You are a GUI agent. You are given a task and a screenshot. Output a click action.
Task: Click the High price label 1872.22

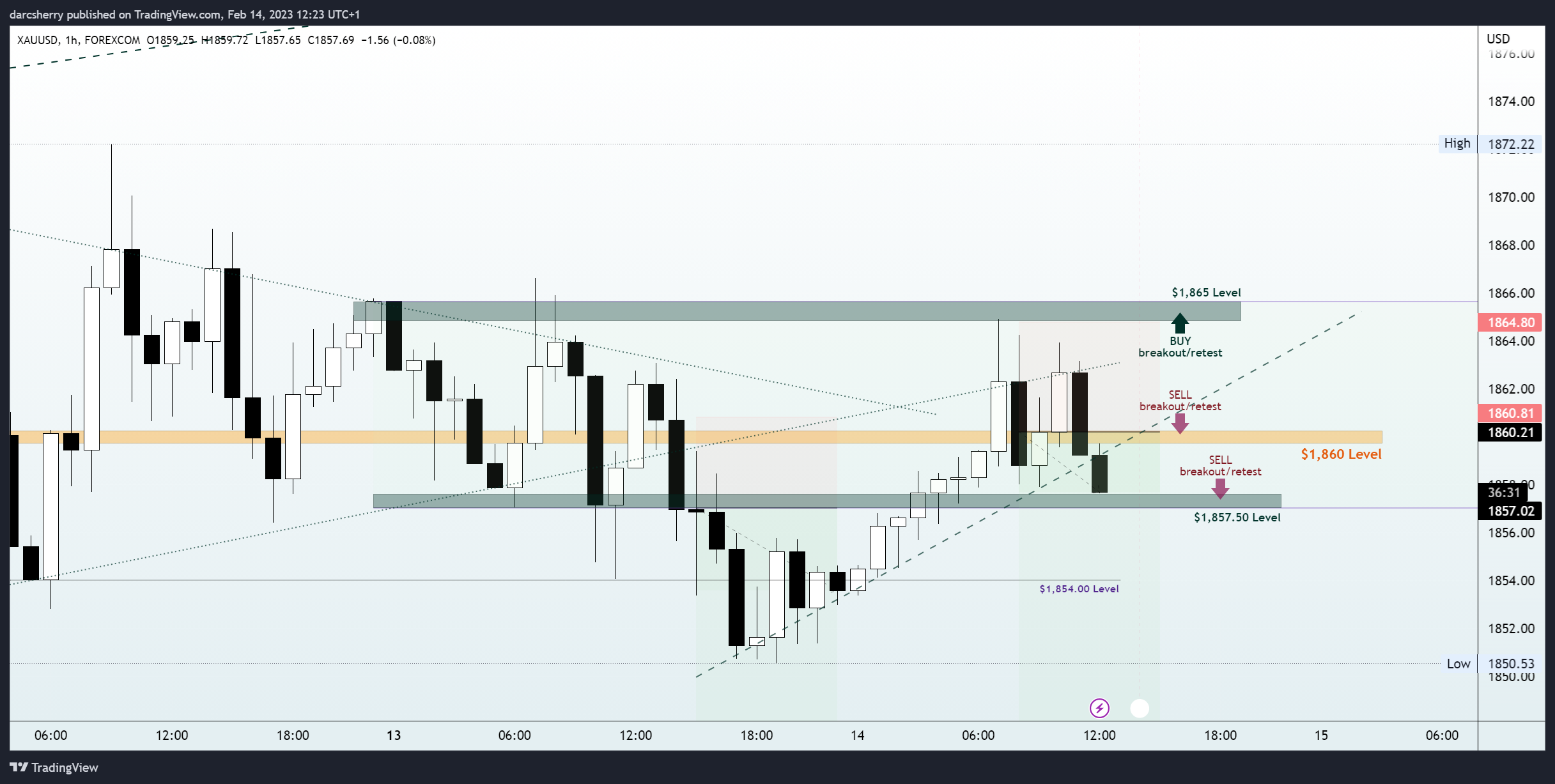pyautogui.click(x=1511, y=144)
